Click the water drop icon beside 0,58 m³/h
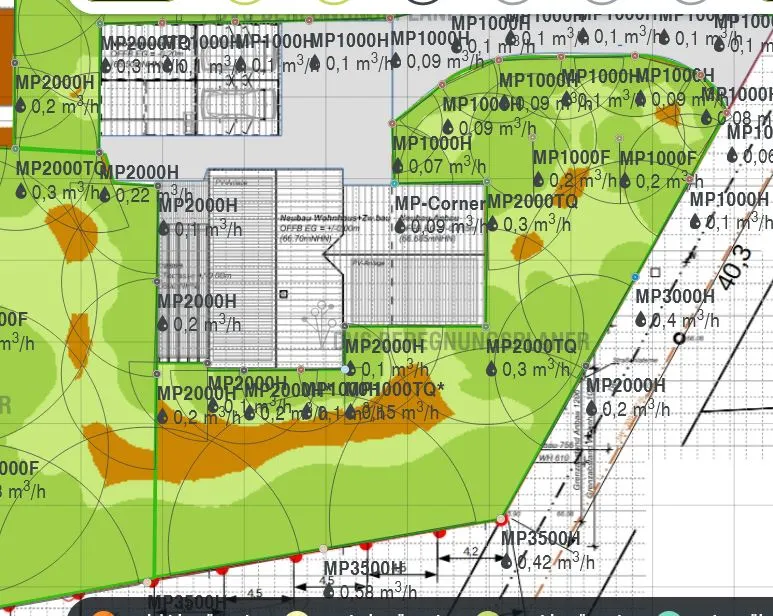 point(329,592)
